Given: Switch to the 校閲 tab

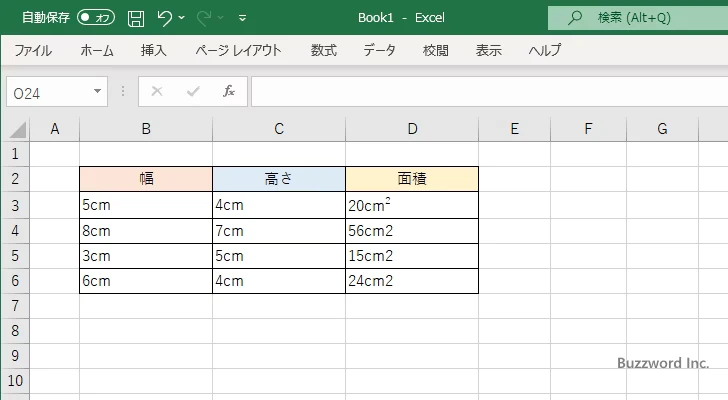Looking at the screenshot, I should point(436,50).
